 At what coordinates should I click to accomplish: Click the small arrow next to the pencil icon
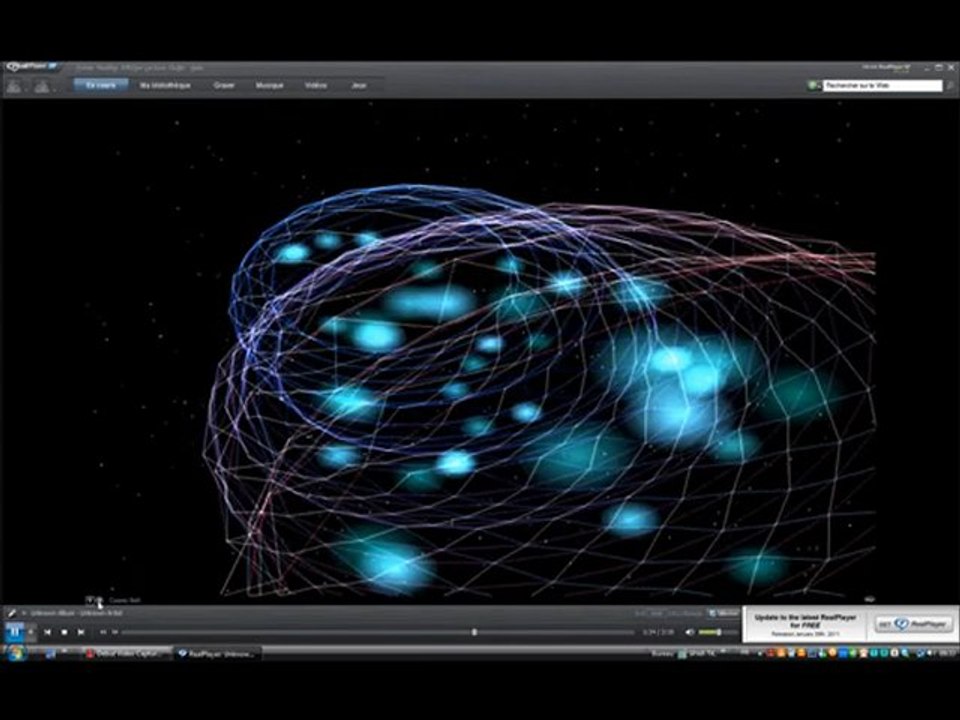click(24, 613)
